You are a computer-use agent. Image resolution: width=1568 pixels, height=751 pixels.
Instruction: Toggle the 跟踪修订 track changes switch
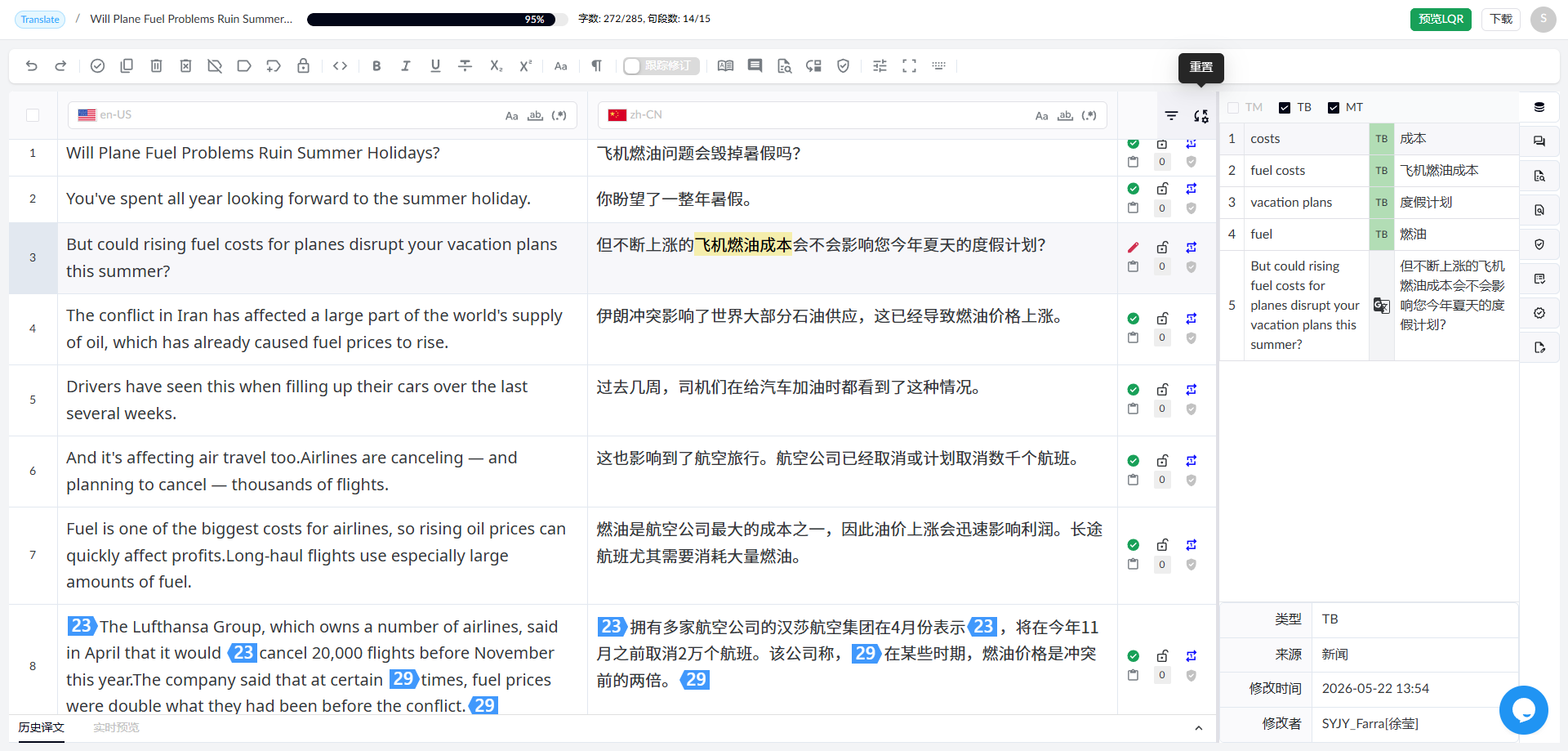(661, 66)
